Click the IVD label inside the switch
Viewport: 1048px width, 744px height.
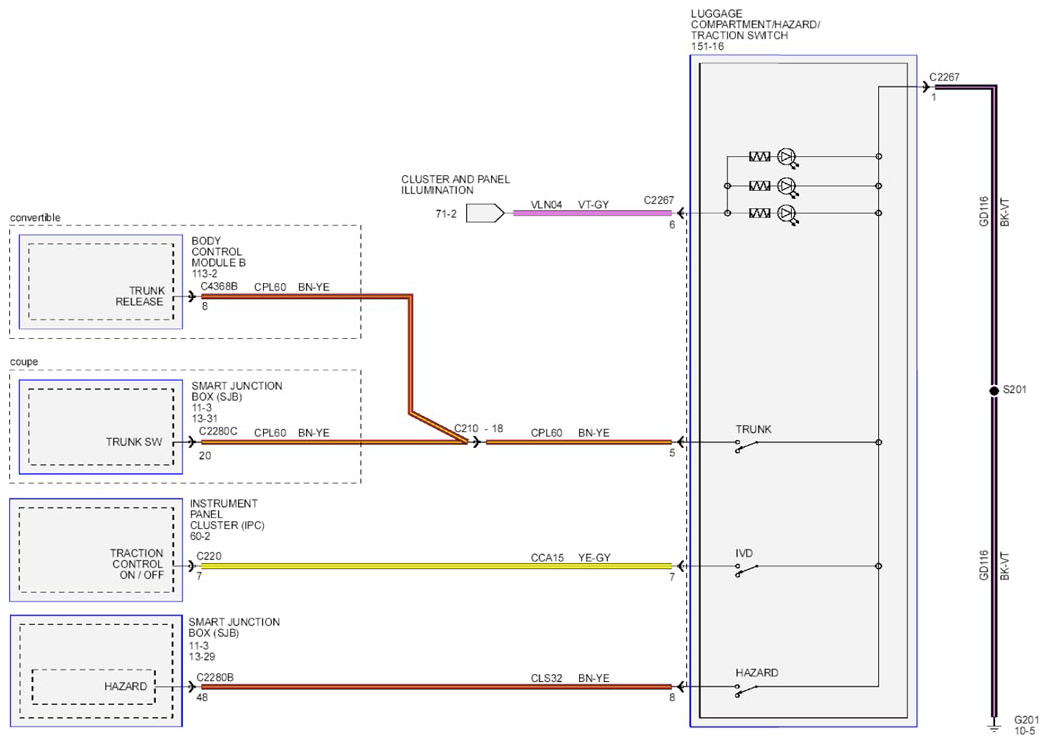click(744, 553)
